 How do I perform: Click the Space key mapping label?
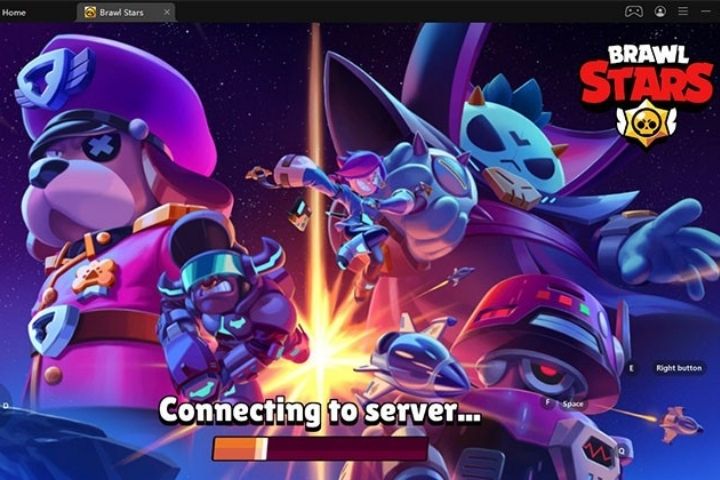point(573,404)
